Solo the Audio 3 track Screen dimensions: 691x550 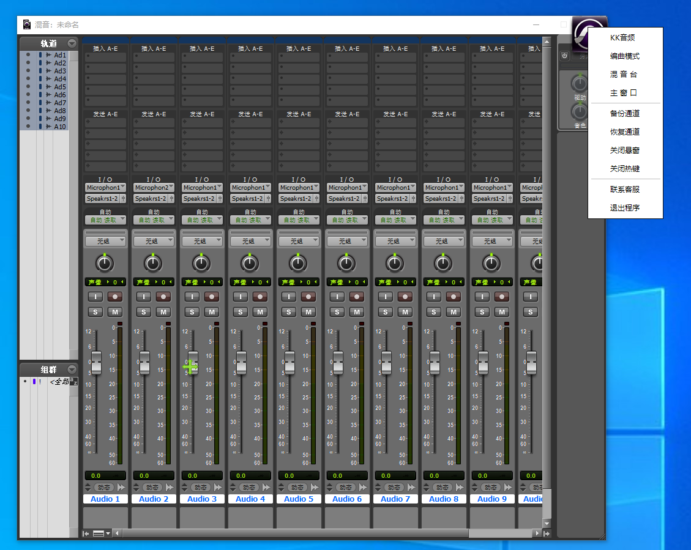pyautogui.click(x=192, y=312)
